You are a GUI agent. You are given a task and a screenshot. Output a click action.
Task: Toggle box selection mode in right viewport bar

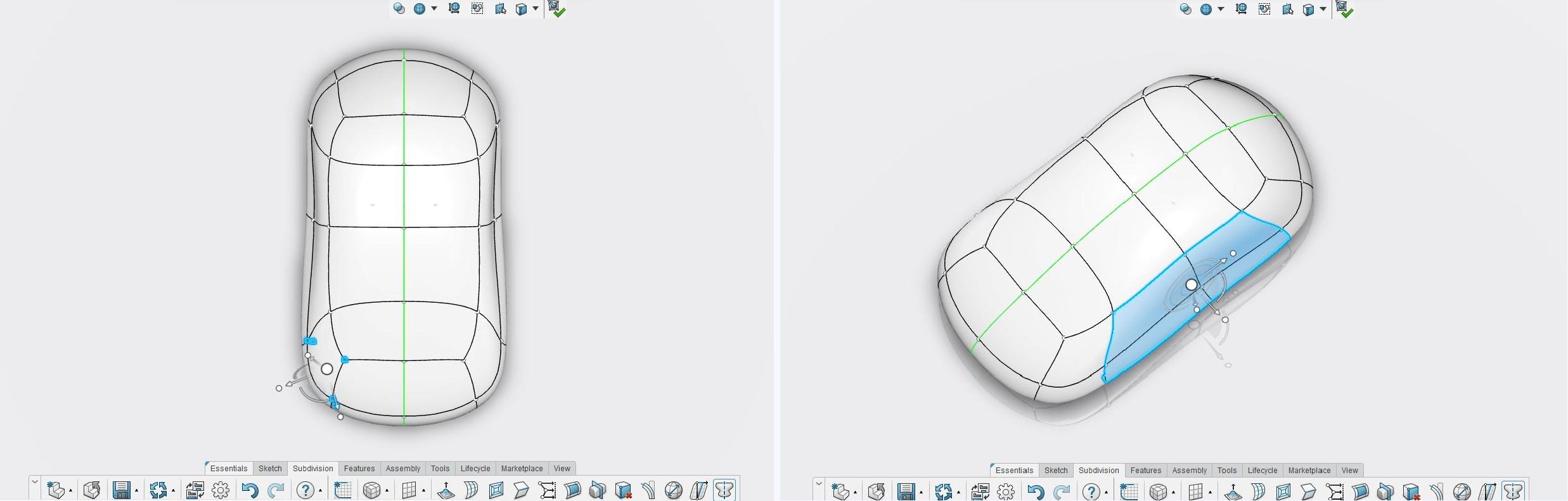click(1264, 9)
